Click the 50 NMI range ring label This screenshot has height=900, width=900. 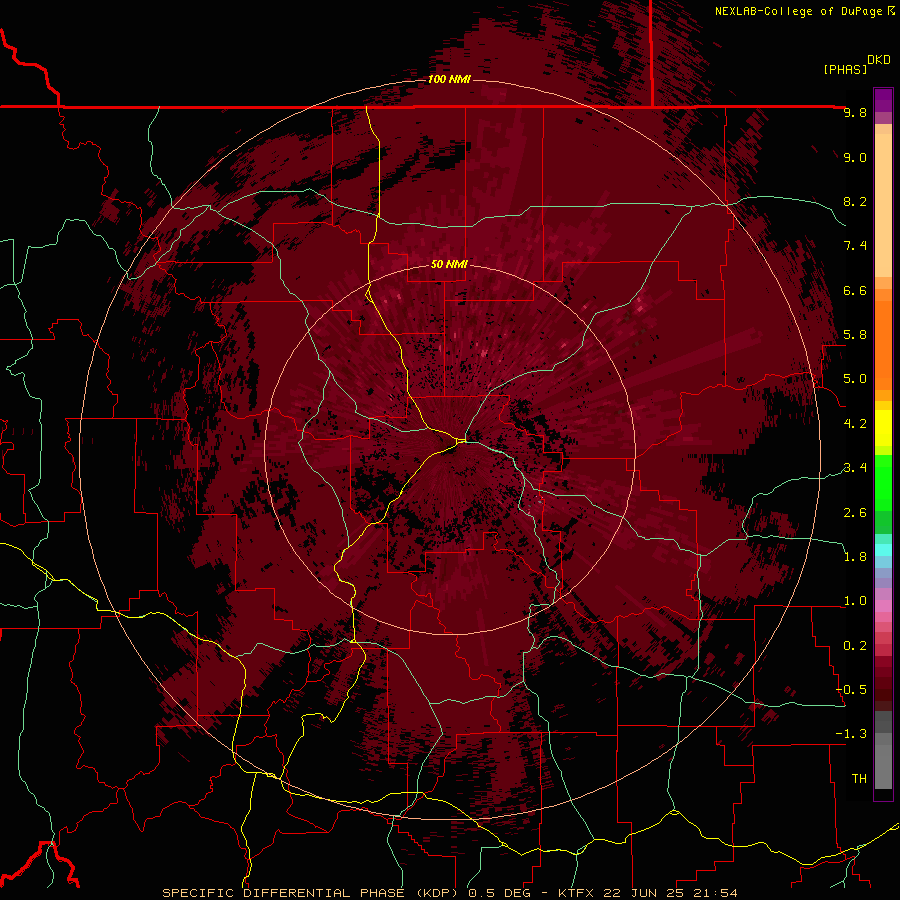pyautogui.click(x=449, y=264)
